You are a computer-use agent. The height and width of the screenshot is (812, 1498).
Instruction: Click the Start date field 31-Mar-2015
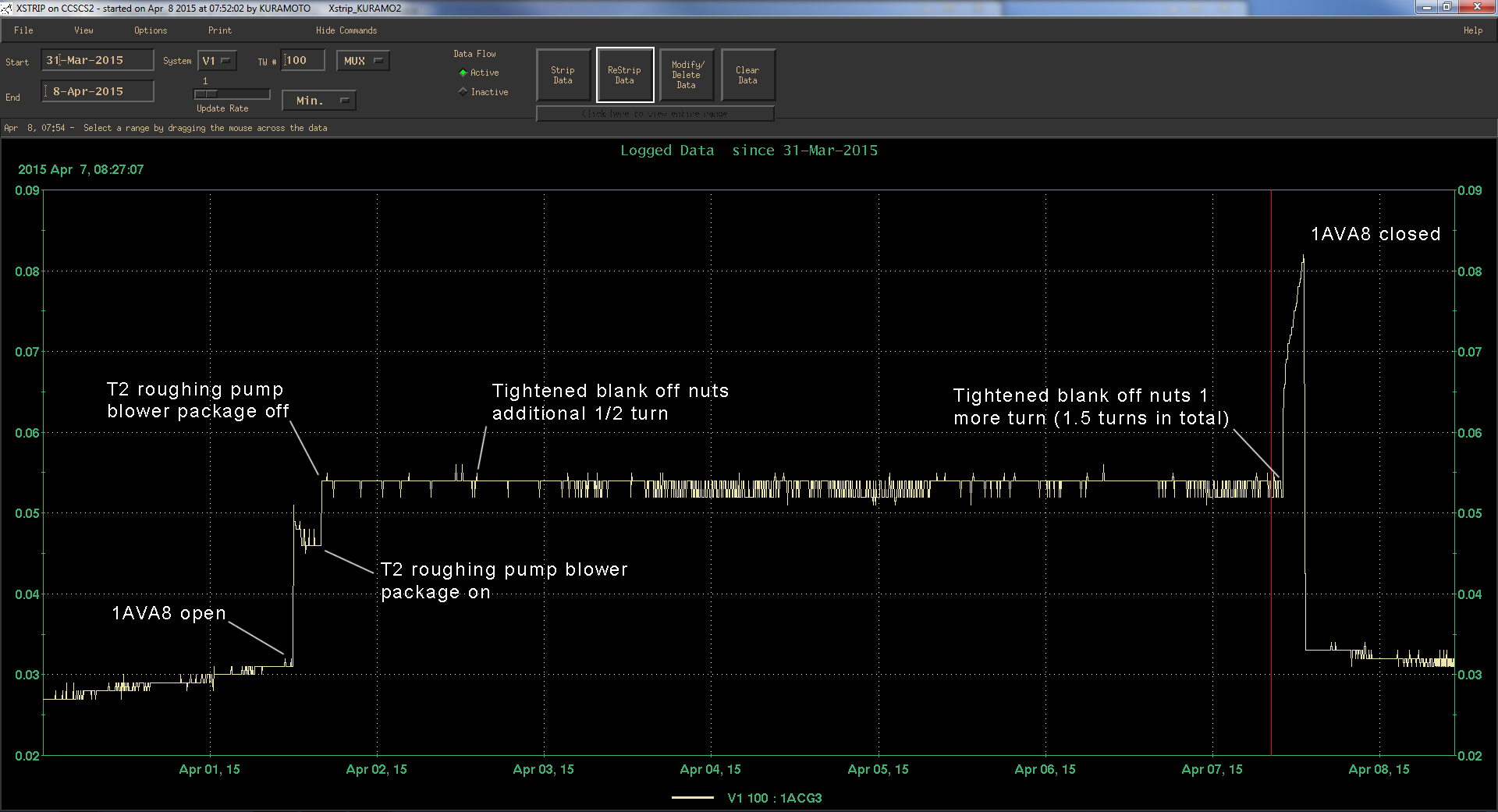98,60
